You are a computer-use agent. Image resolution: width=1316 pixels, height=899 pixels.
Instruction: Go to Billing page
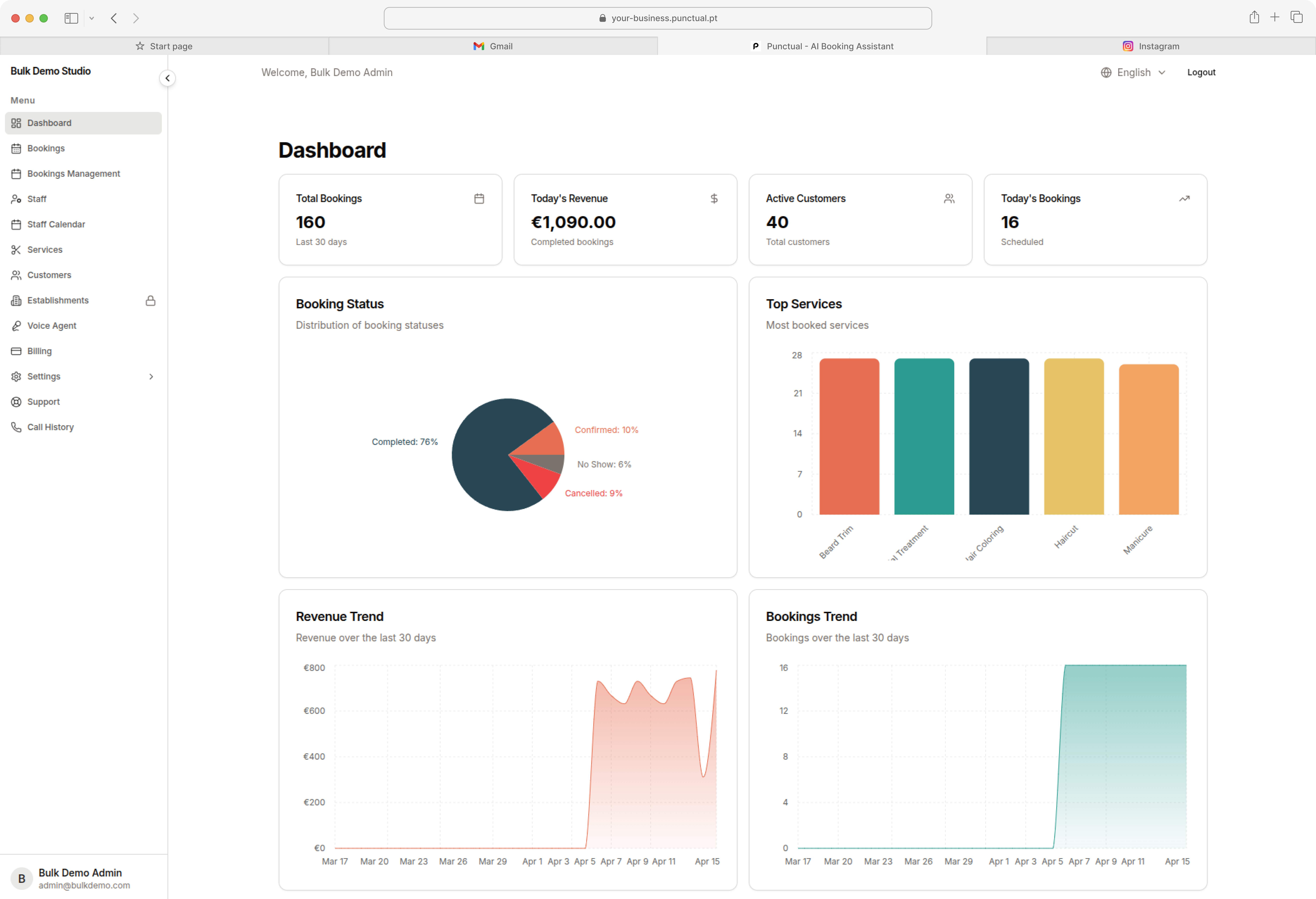click(83, 351)
